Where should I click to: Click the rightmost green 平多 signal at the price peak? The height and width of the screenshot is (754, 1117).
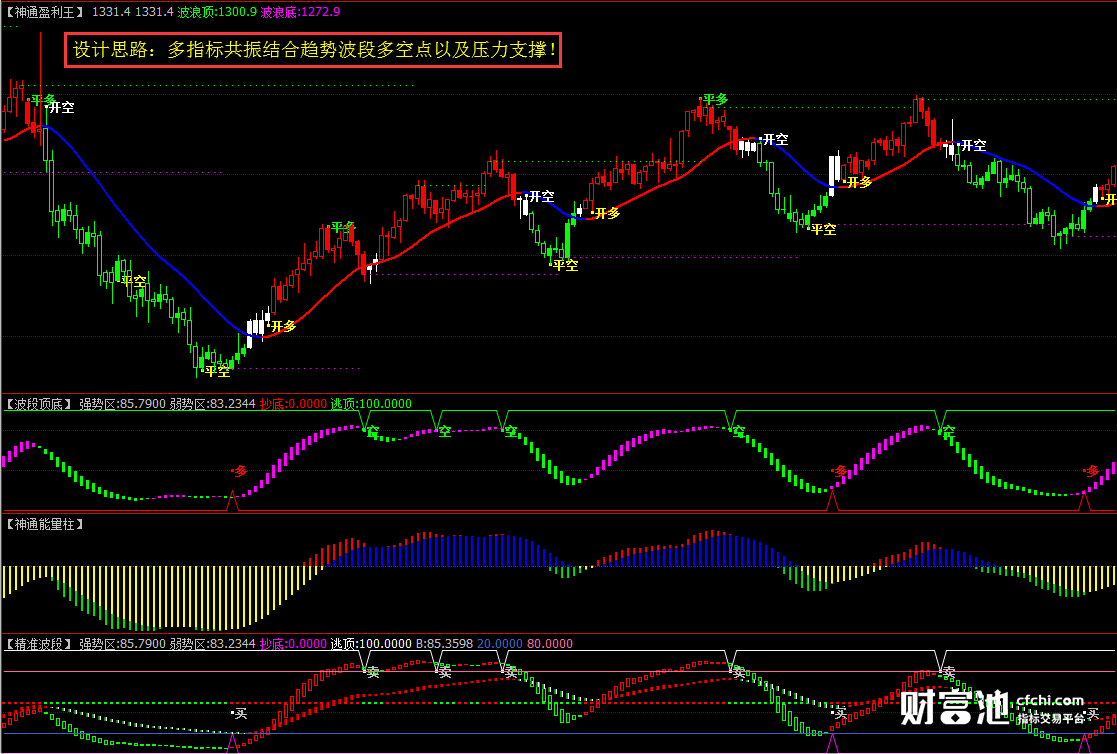[x=716, y=100]
